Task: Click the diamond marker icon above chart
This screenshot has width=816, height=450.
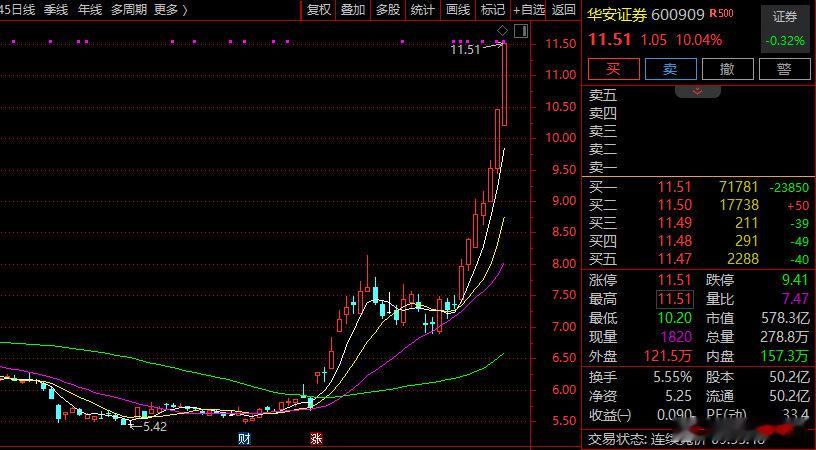Action: (502, 31)
